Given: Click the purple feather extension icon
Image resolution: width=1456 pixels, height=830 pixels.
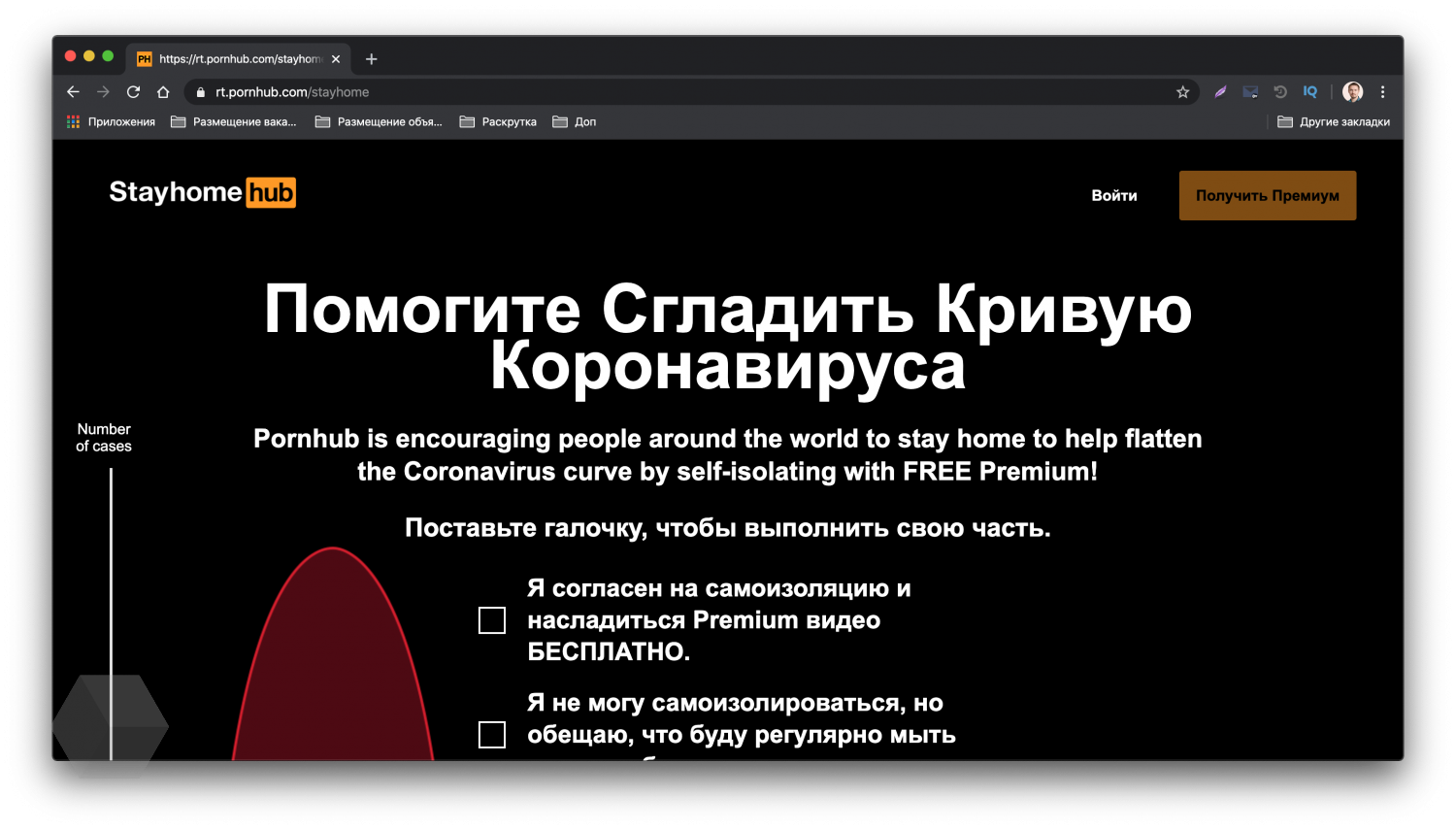Looking at the screenshot, I should (x=1220, y=92).
